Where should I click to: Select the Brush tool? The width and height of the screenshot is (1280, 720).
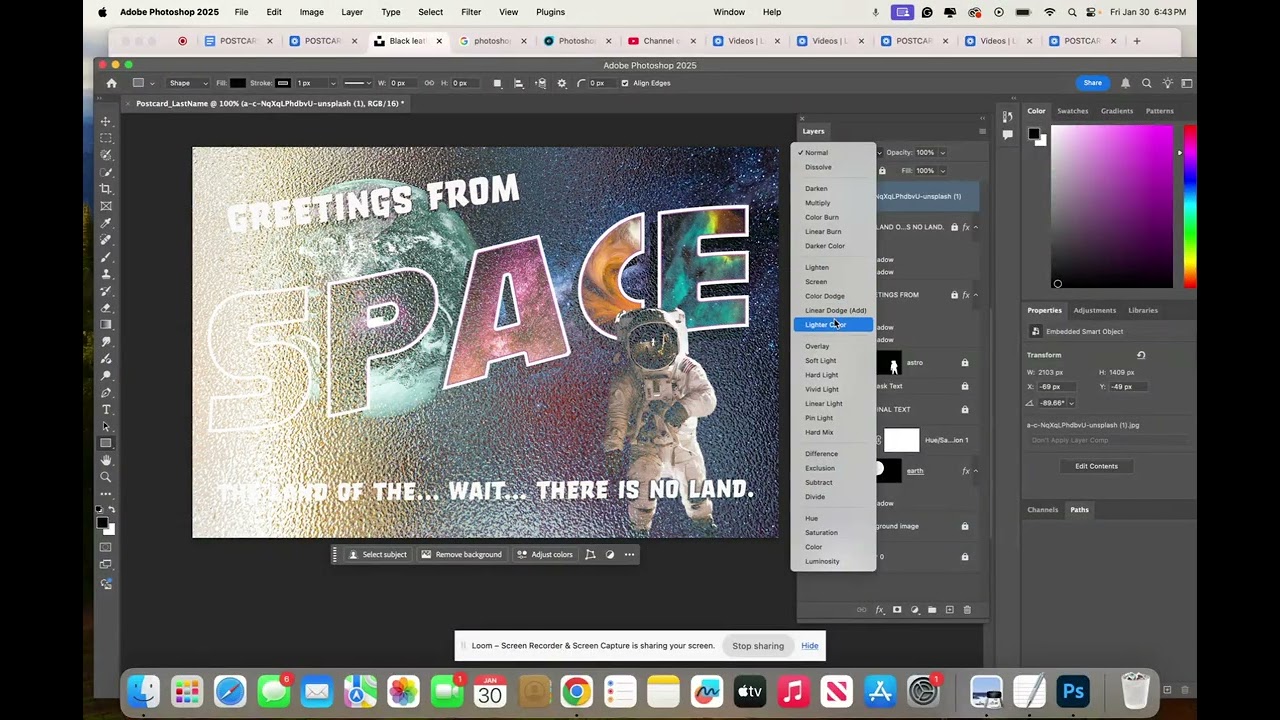point(106,257)
